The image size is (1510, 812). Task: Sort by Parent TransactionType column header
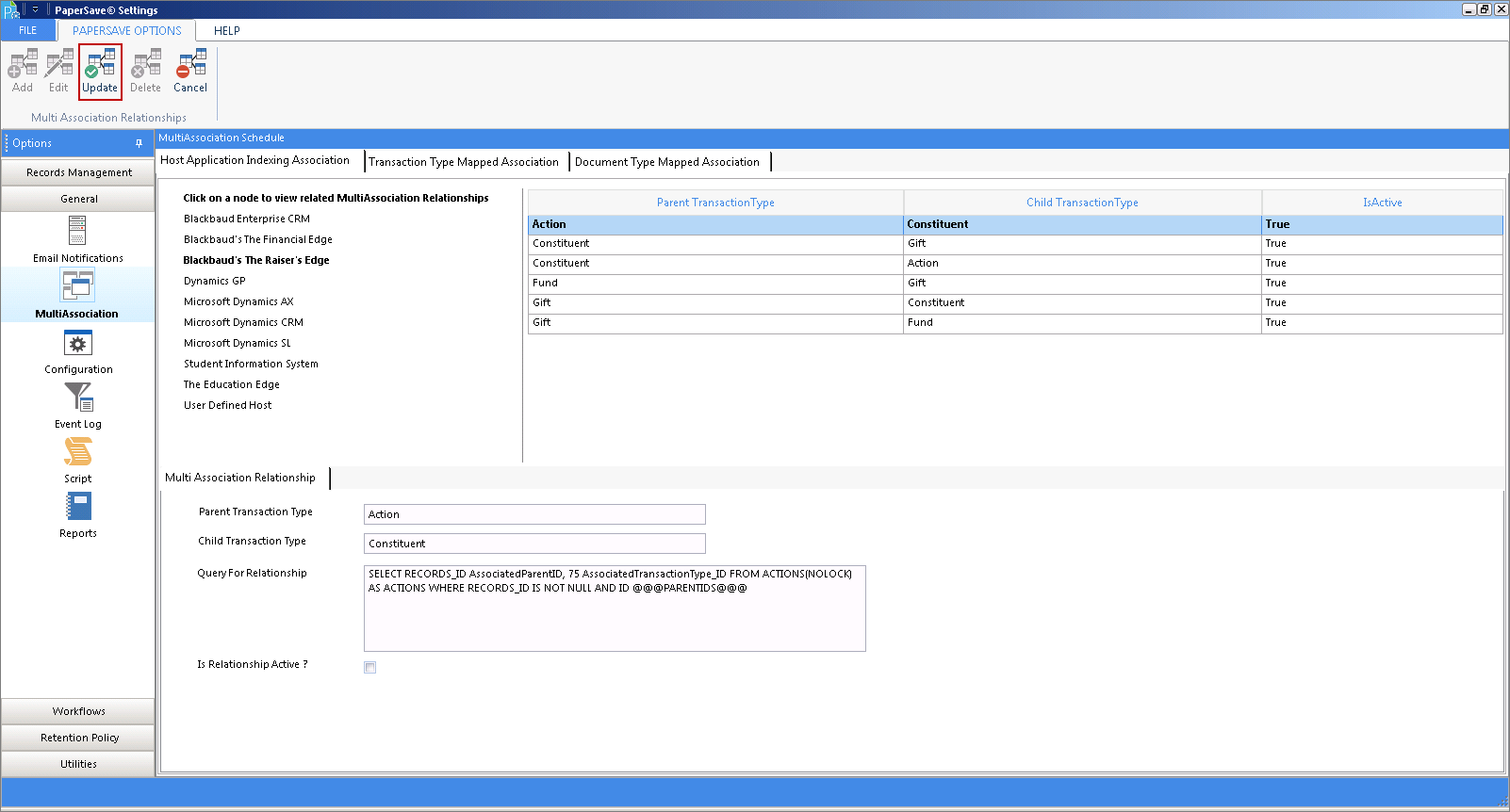715,203
